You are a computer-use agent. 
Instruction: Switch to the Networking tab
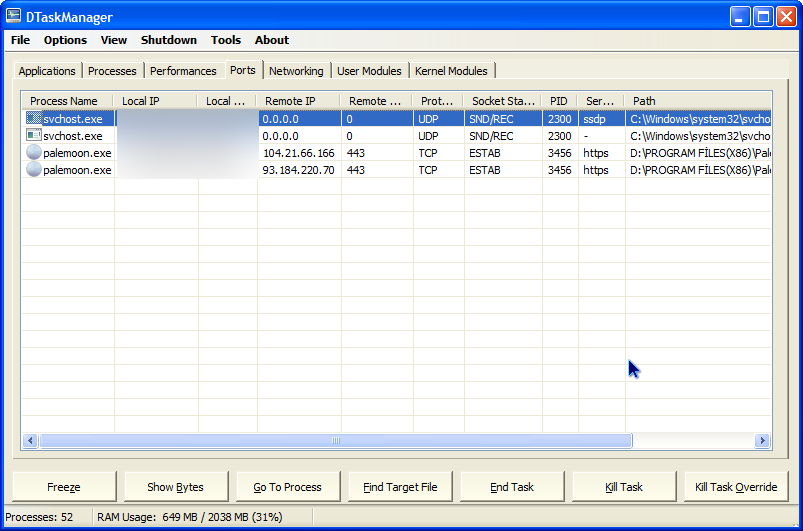(x=296, y=71)
